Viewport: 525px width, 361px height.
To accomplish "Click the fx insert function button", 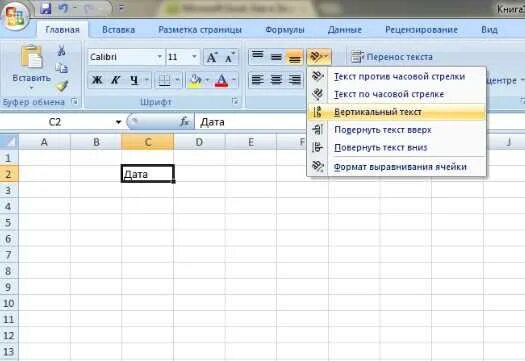I will point(184,122).
